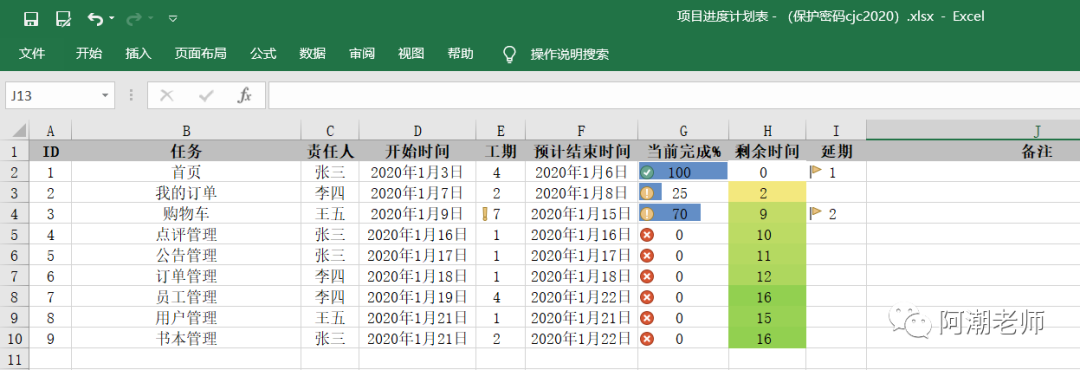The image size is (1080, 370).
Task: Open Customize Quick Access Toolbar dropdown
Action: click(x=173, y=19)
